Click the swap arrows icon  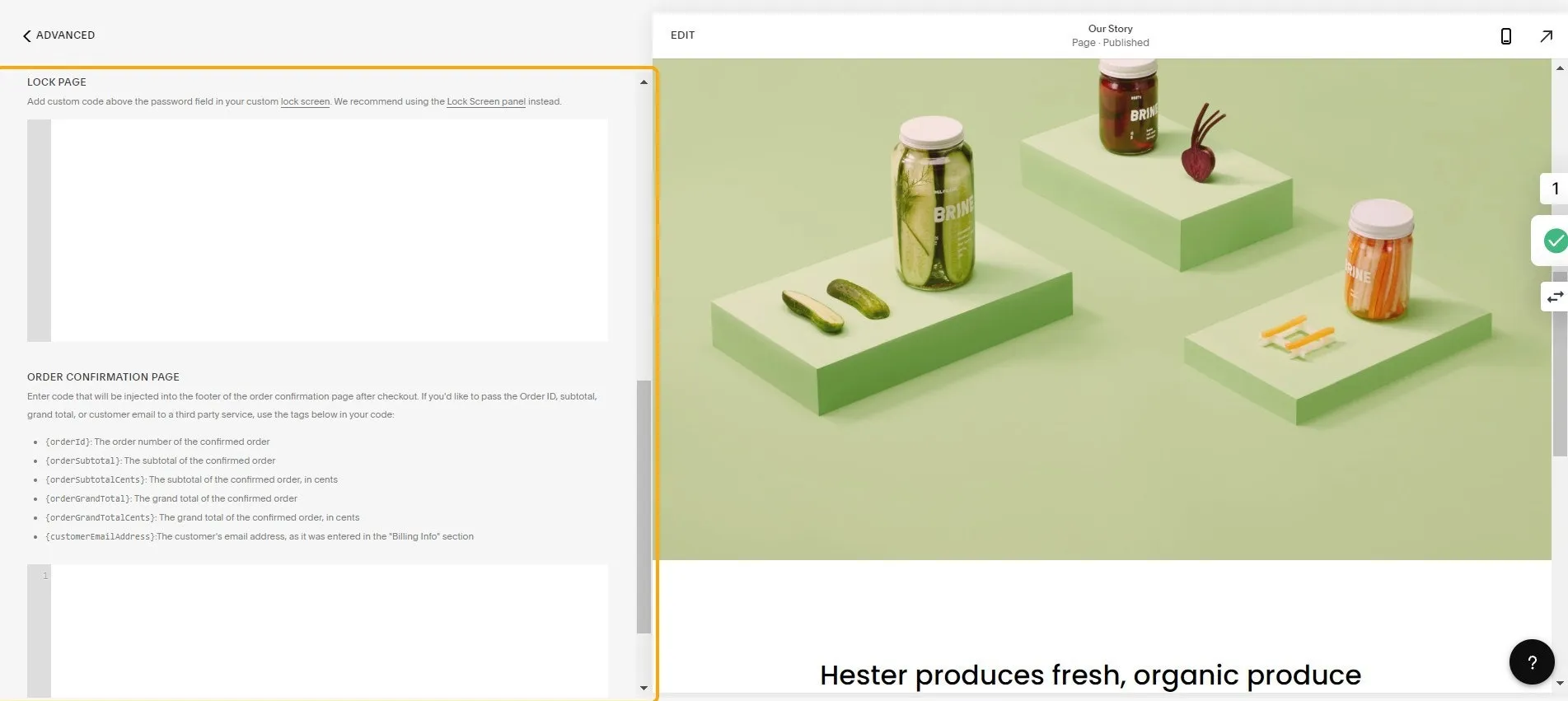1555,297
